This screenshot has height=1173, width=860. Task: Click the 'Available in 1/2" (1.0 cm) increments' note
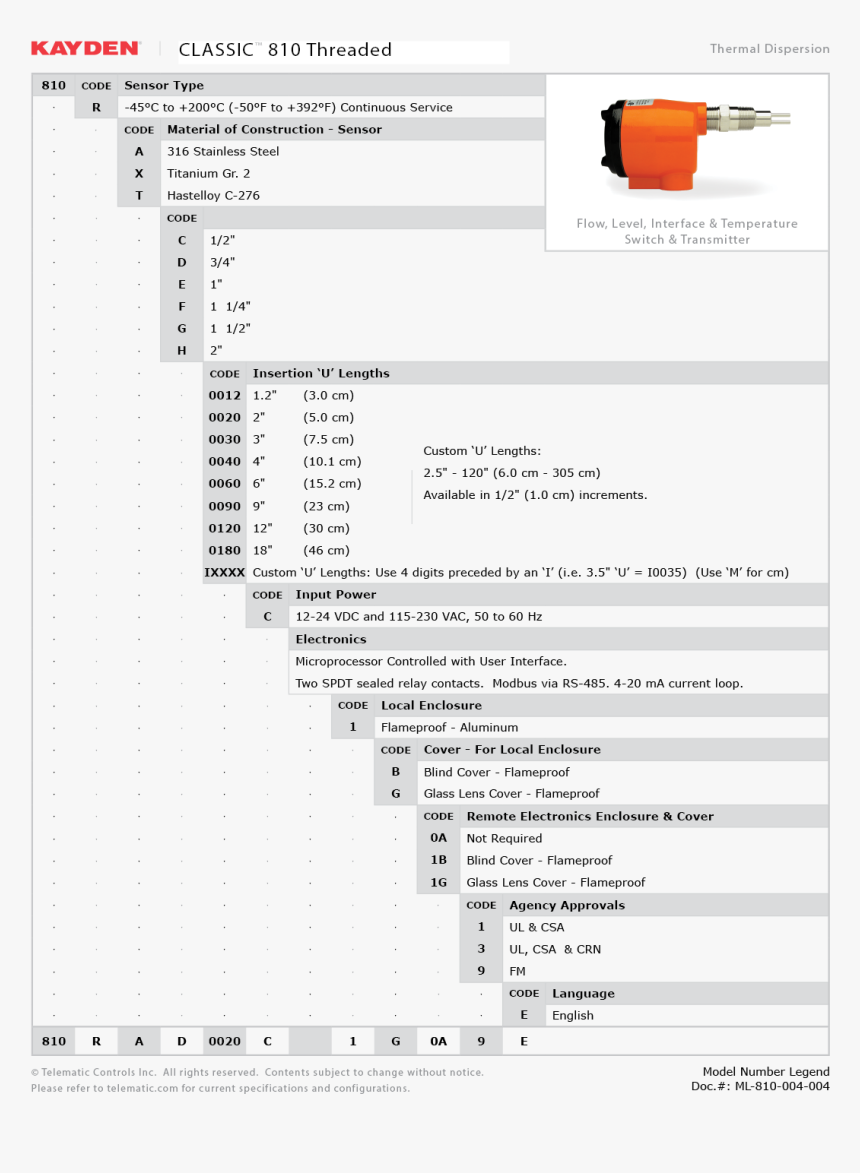coord(535,495)
